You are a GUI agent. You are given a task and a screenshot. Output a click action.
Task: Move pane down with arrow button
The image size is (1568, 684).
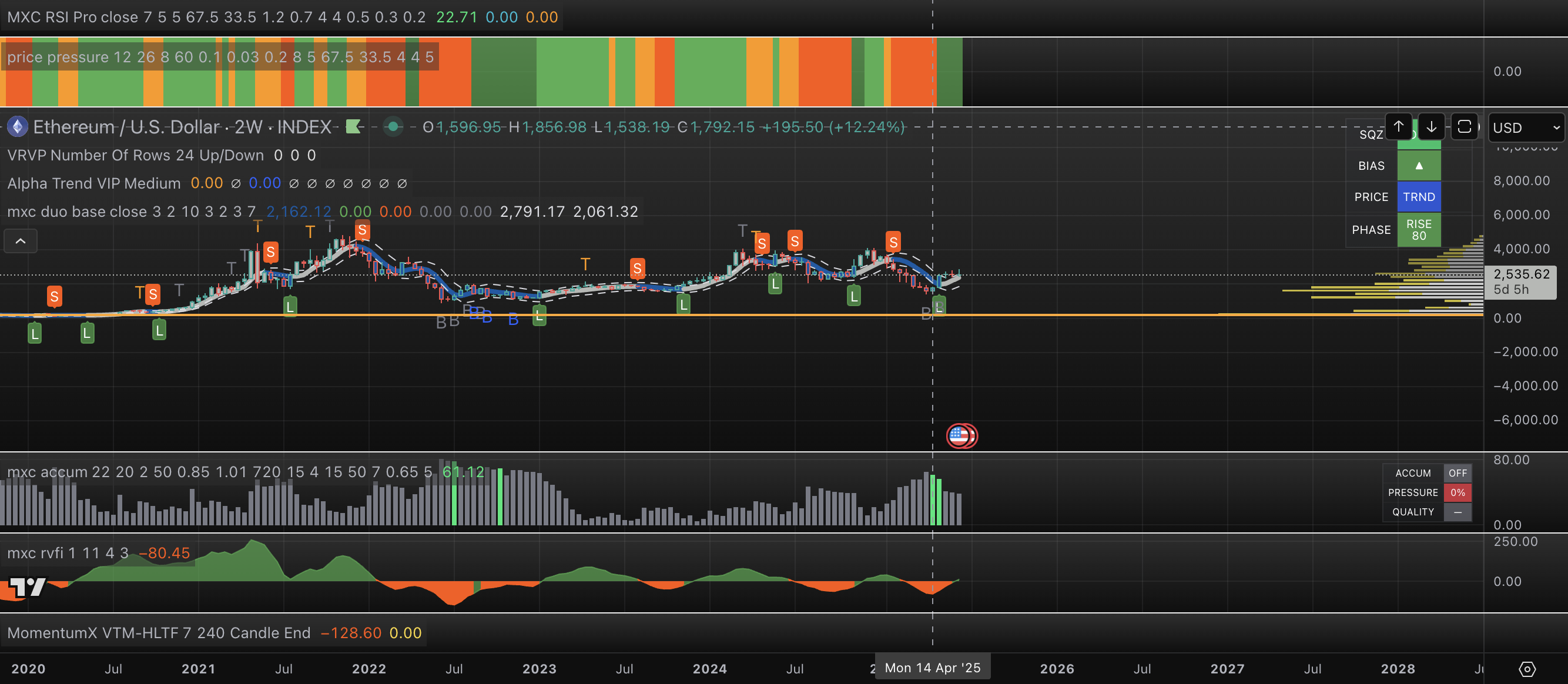point(1432,126)
